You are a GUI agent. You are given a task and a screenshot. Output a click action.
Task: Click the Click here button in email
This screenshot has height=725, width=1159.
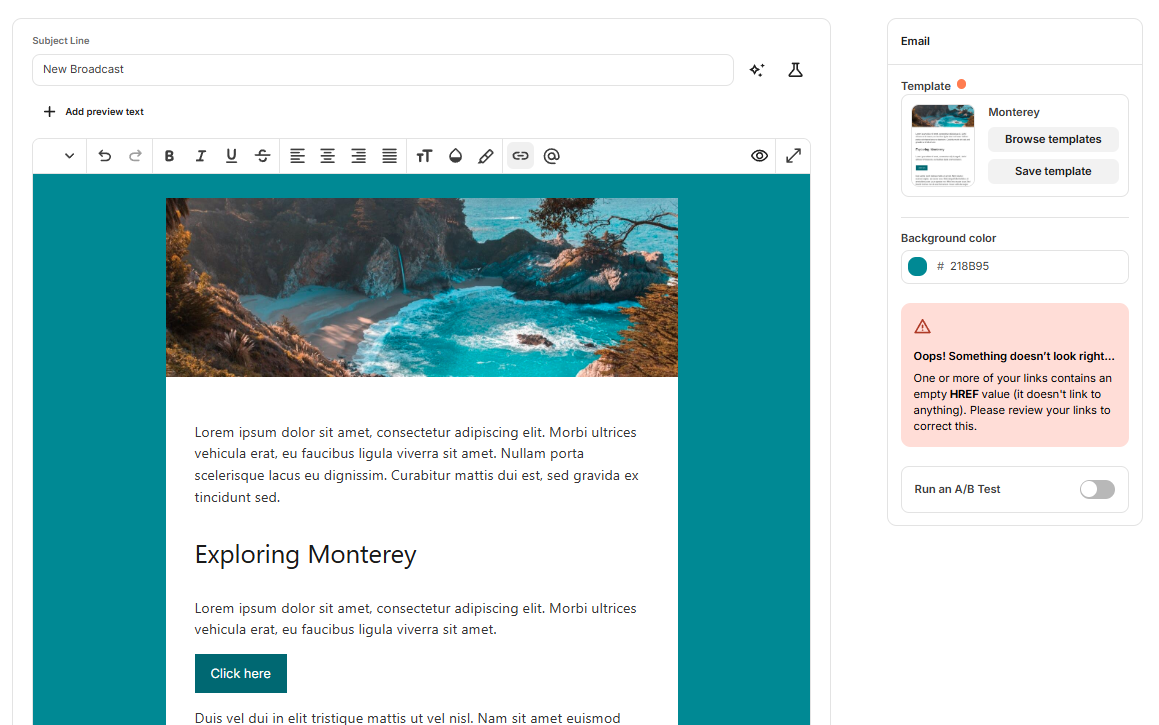click(x=241, y=673)
